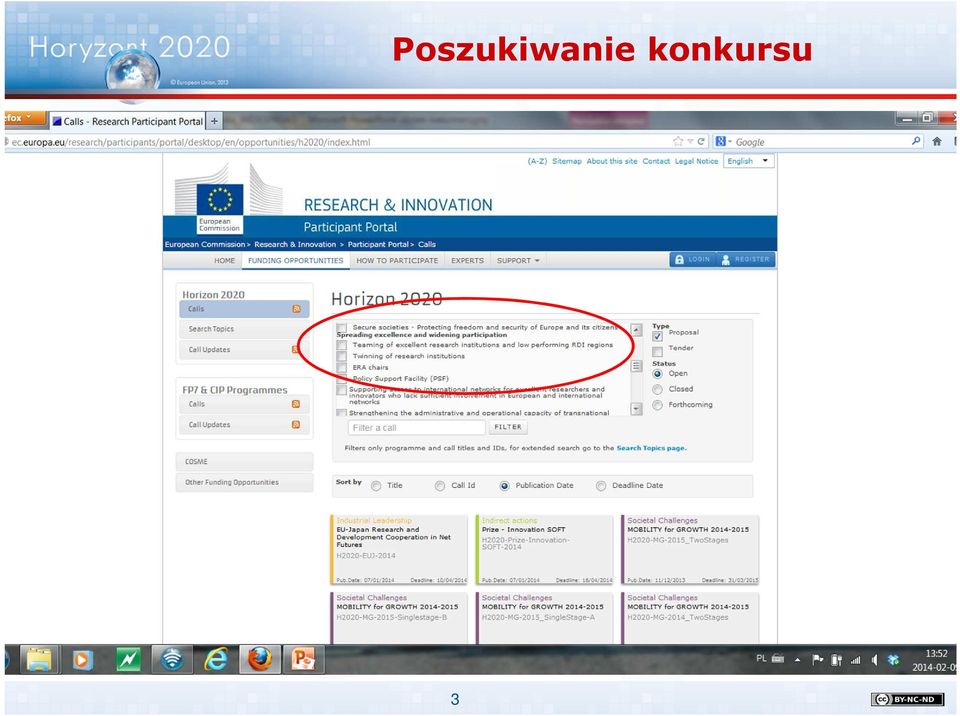Reload the page with refresh icon

click(701, 141)
